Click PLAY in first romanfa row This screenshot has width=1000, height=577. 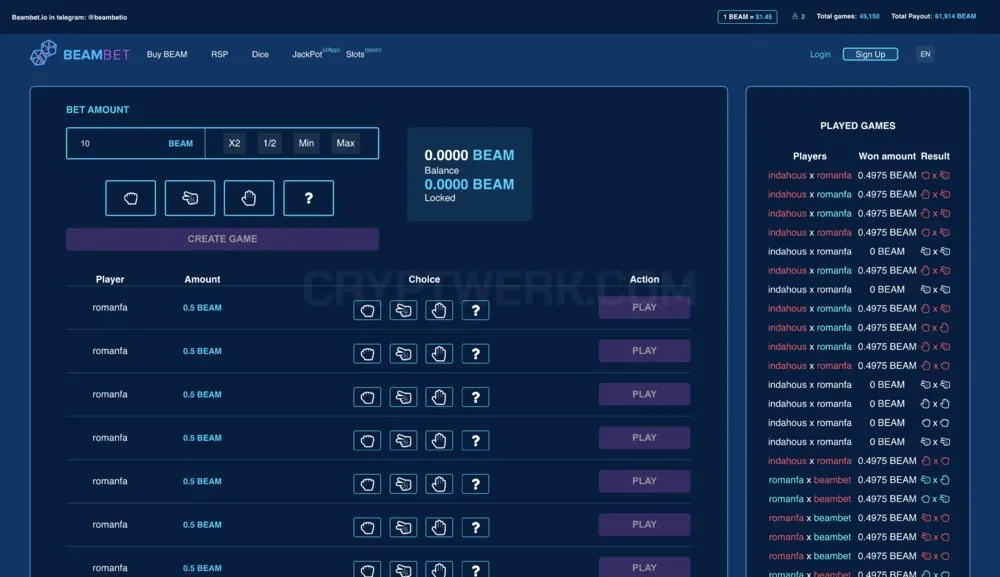click(x=644, y=307)
